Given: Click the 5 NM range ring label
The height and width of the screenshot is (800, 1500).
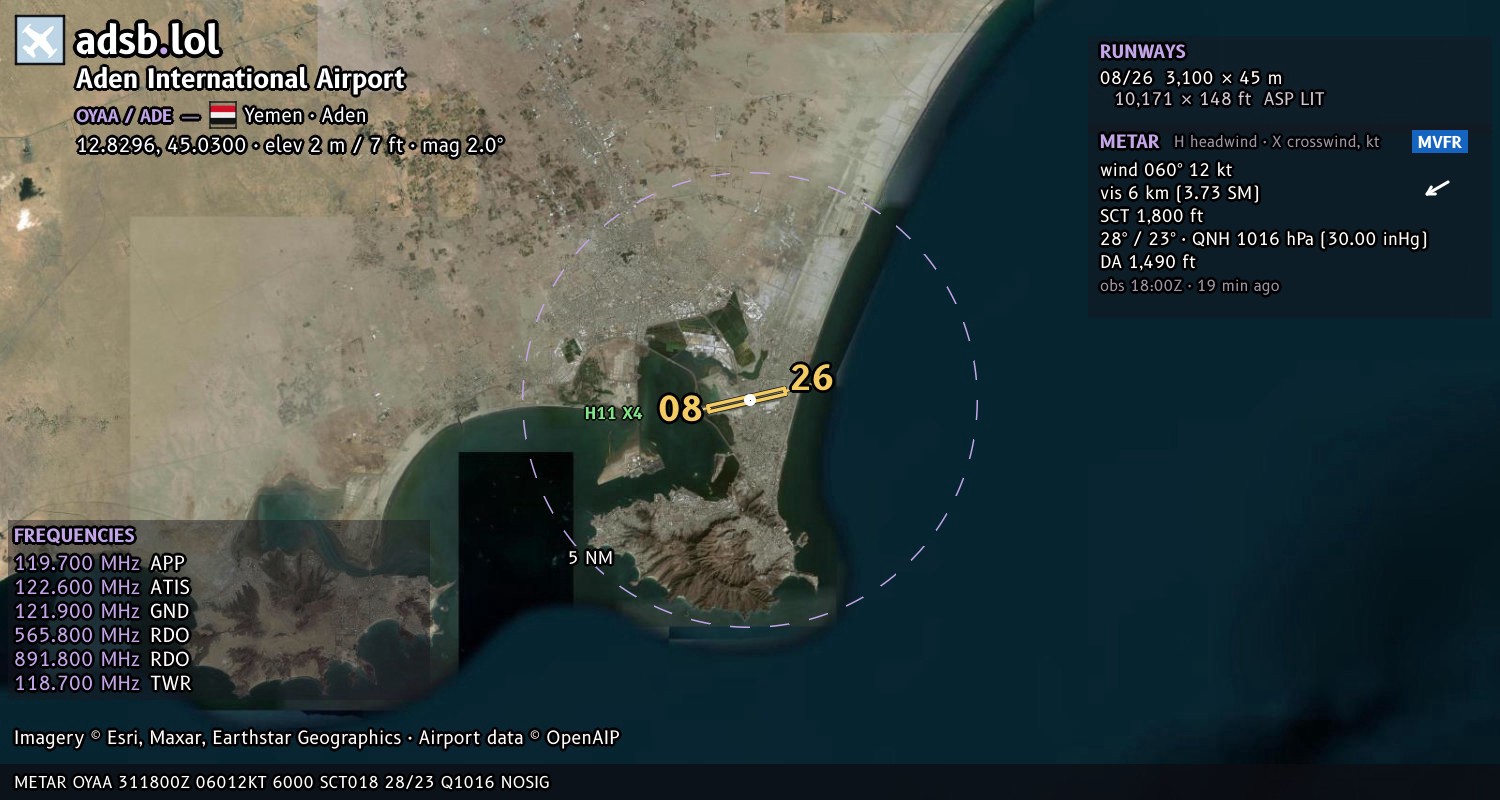Looking at the screenshot, I should coord(590,558).
